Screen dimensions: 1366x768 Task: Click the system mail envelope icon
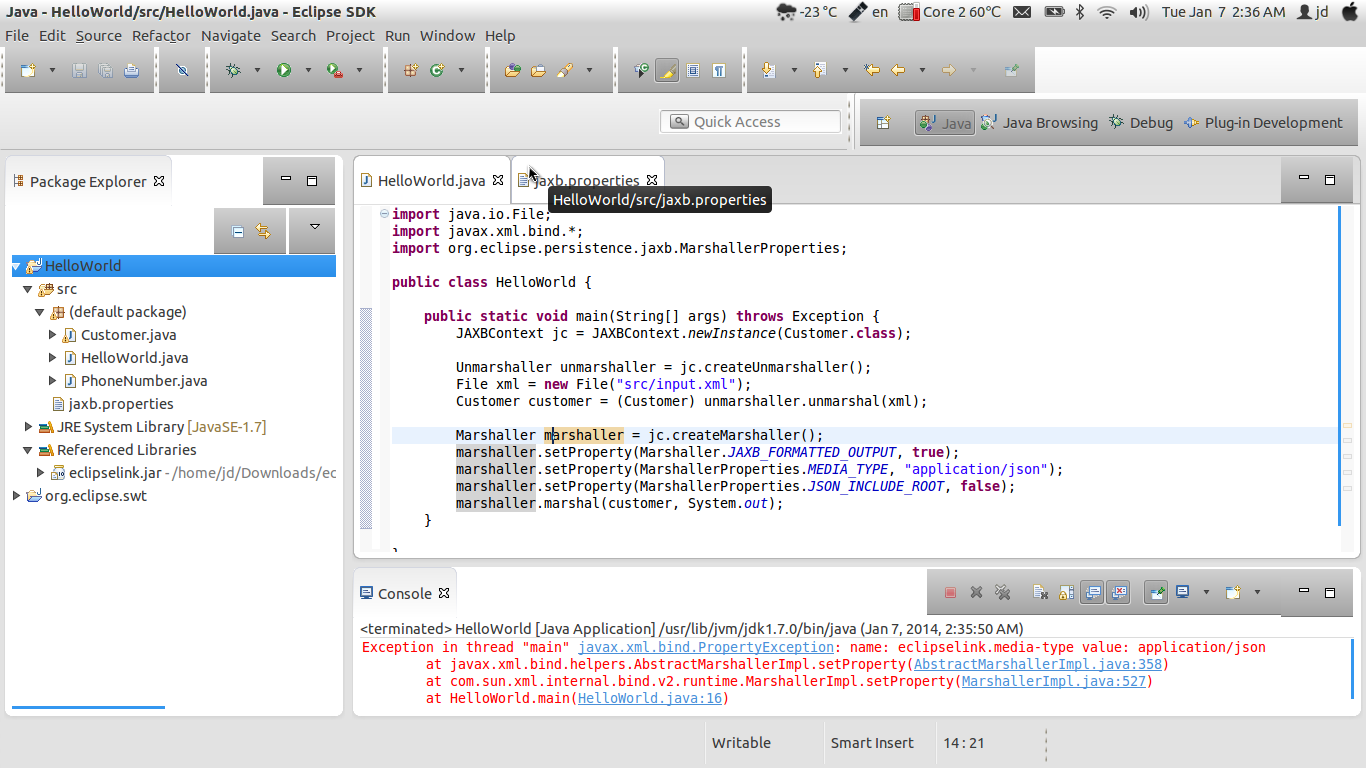1021,12
